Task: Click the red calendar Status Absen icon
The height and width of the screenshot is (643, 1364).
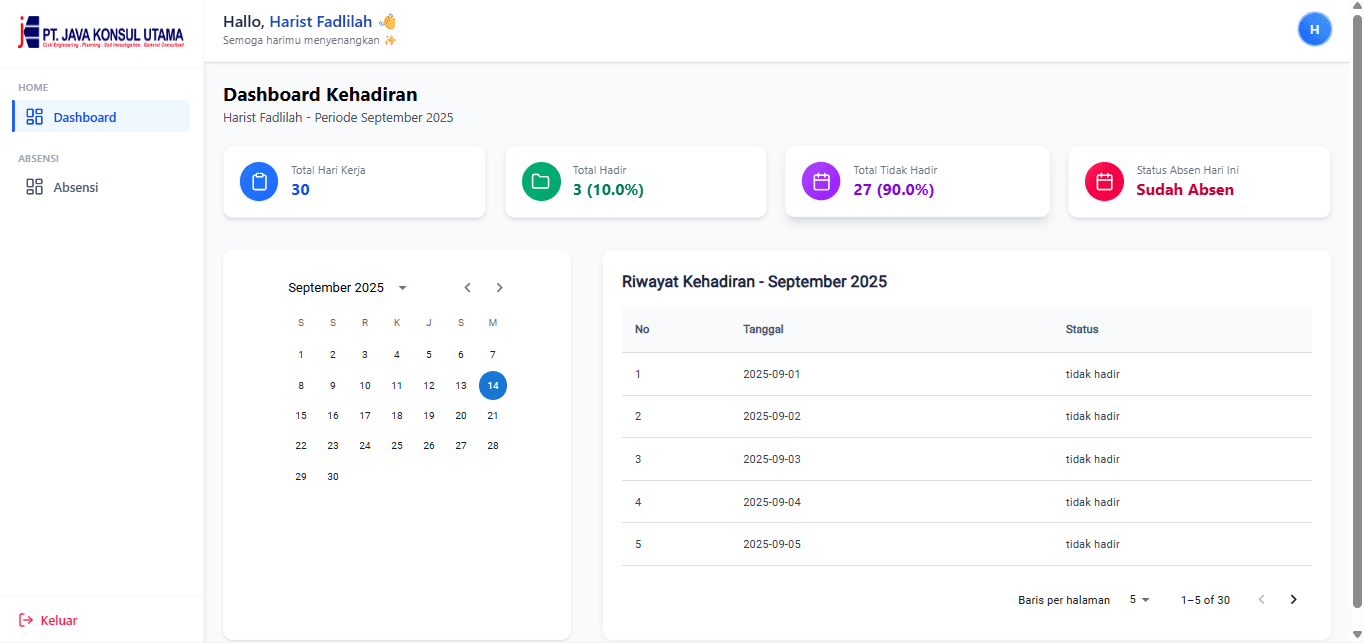Action: (1104, 182)
